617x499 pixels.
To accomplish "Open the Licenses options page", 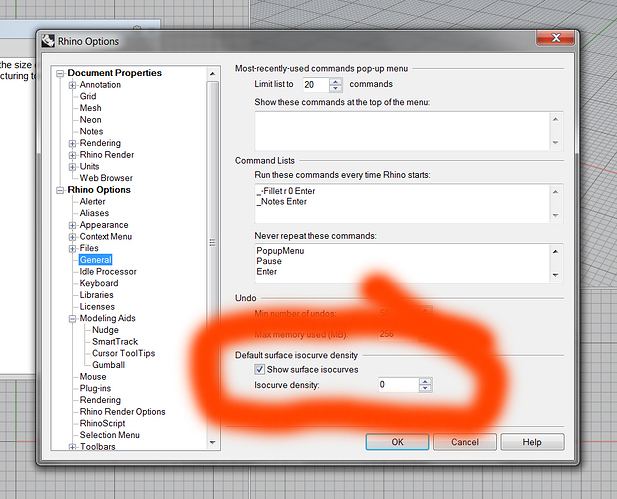I will coord(97,307).
